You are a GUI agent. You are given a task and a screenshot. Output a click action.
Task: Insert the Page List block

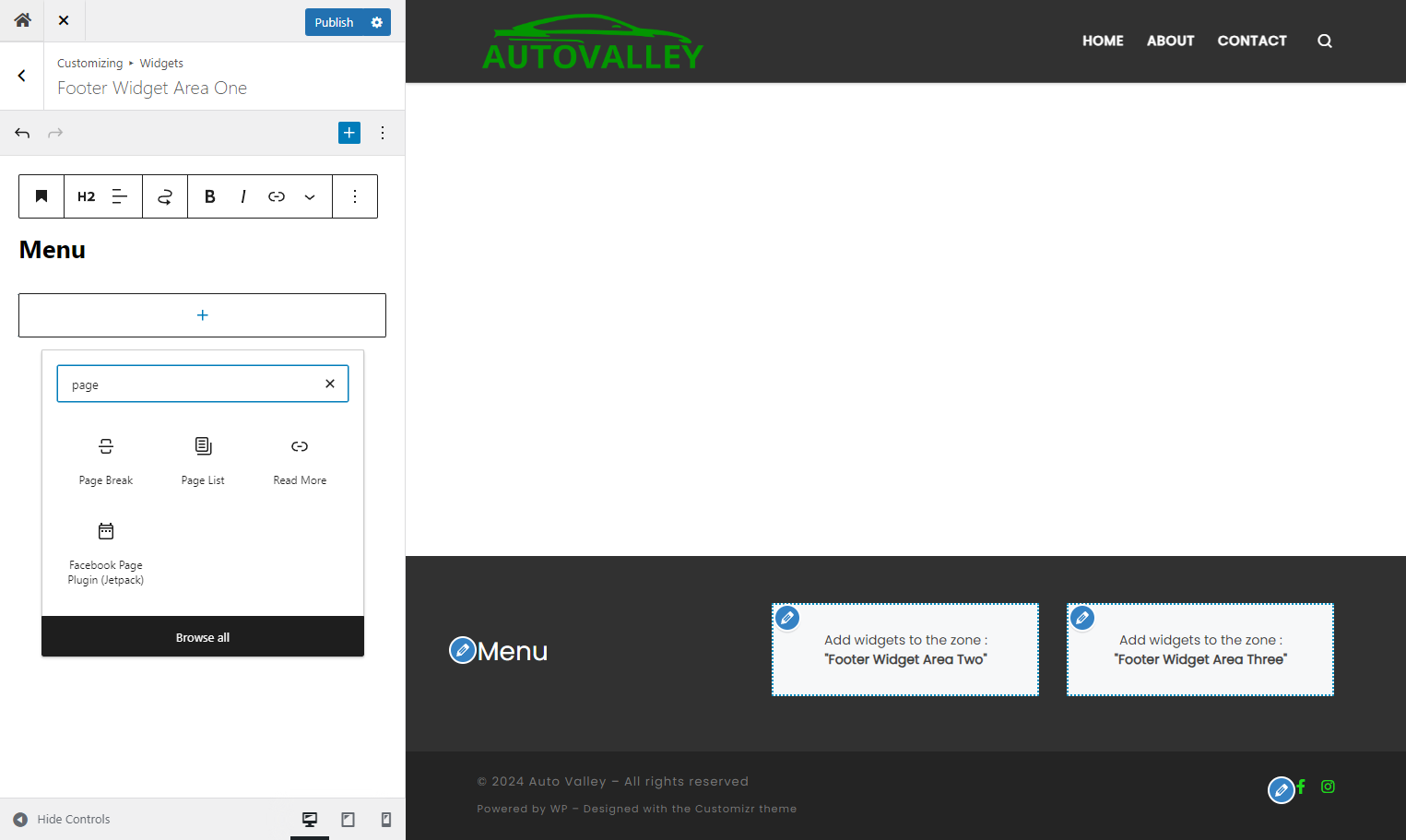[x=203, y=461]
